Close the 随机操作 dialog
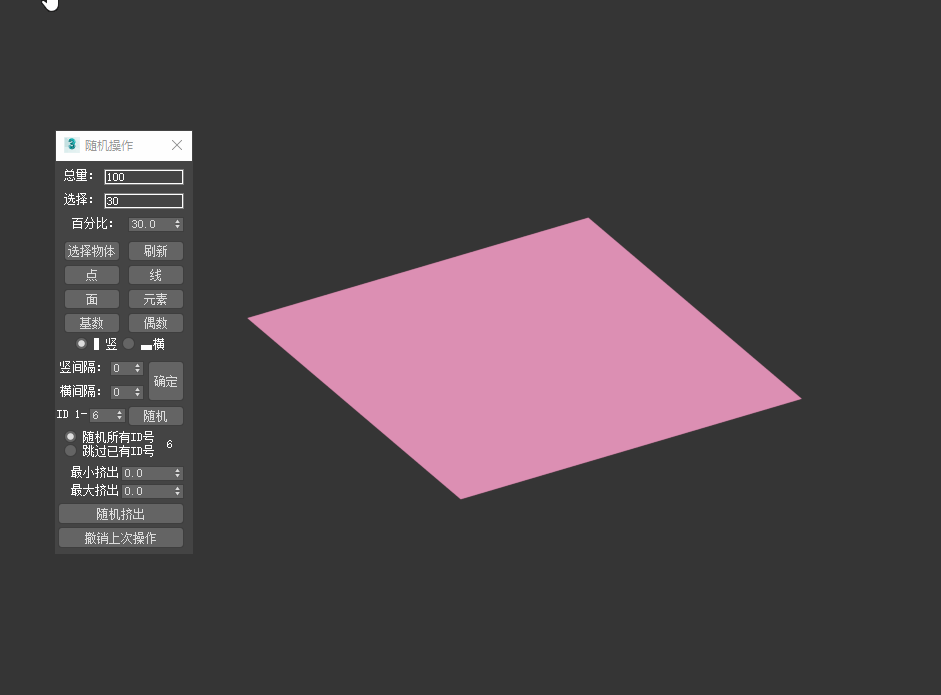Image resolution: width=941 pixels, height=695 pixels. [x=176, y=145]
